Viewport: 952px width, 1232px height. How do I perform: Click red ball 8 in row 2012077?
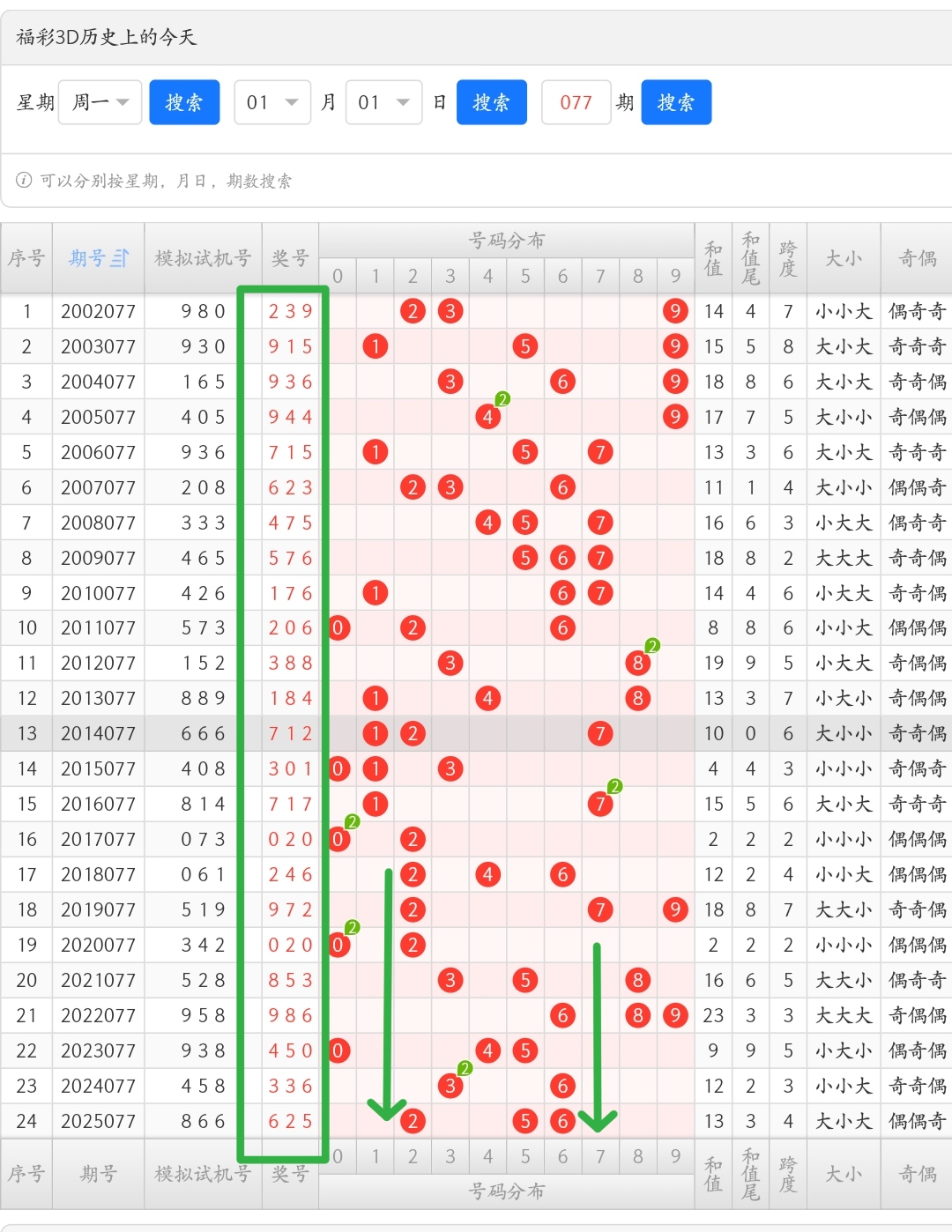point(637,663)
